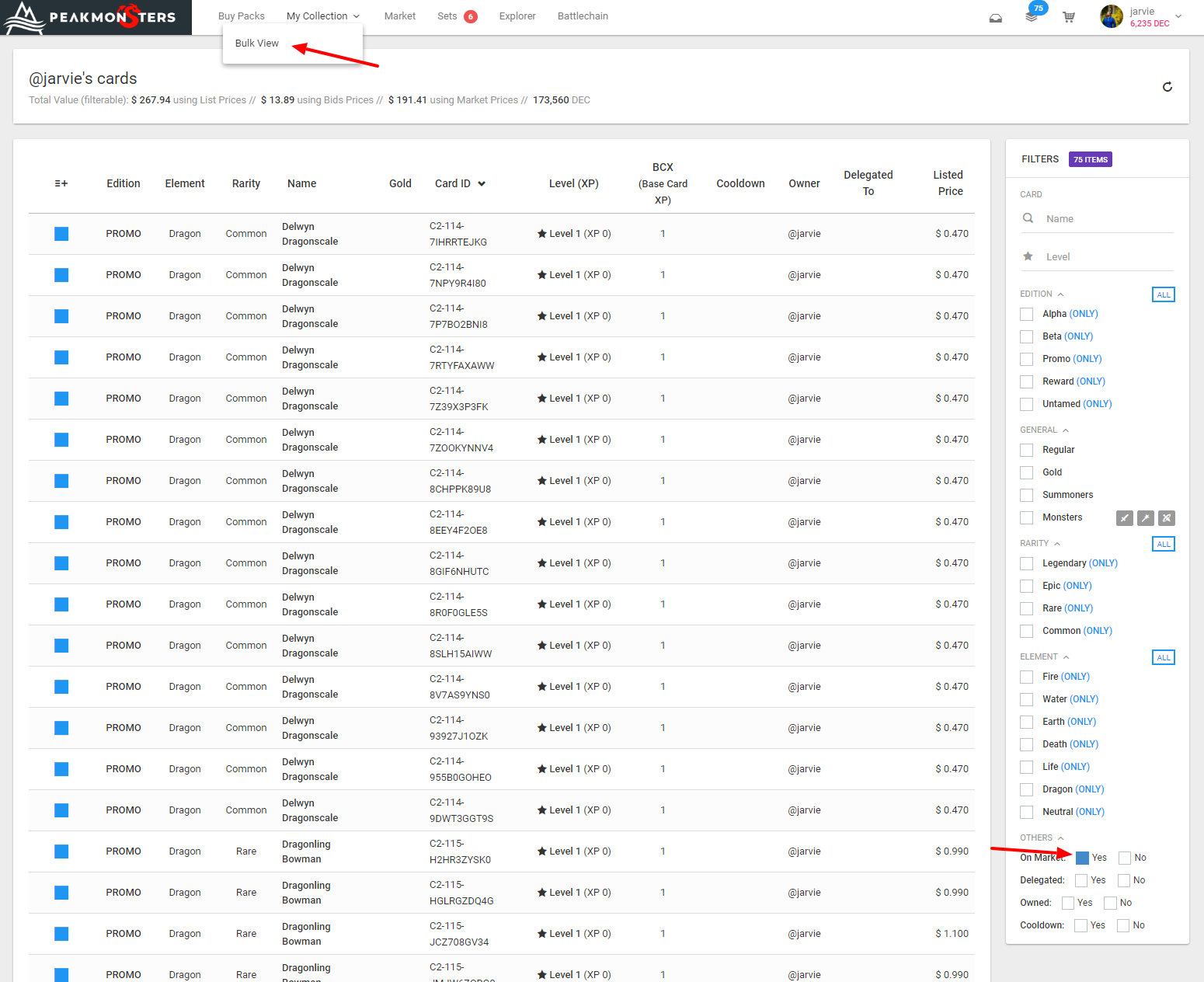Screen dimensions: 1204x982
Task: Enable the Legendary rarity checkbox
Action: coord(1027,563)
